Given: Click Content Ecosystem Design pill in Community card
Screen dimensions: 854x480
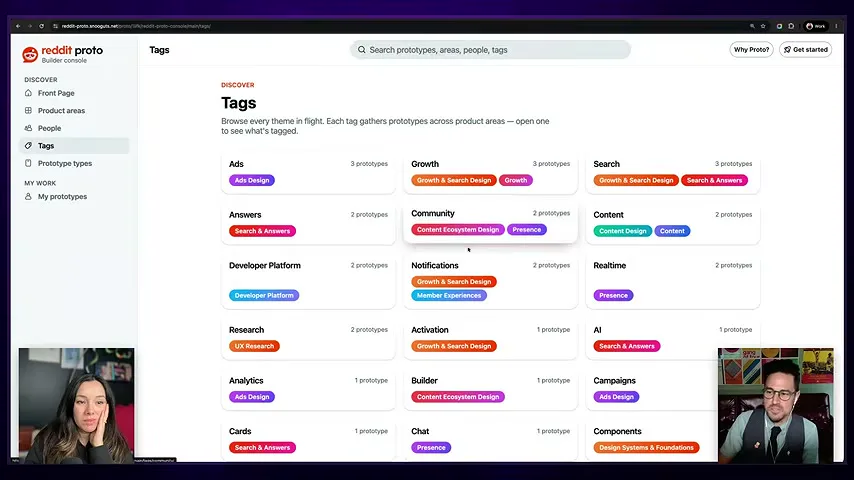Looking at the screenshot, I should pyautogui.click(x=458, y=230).
